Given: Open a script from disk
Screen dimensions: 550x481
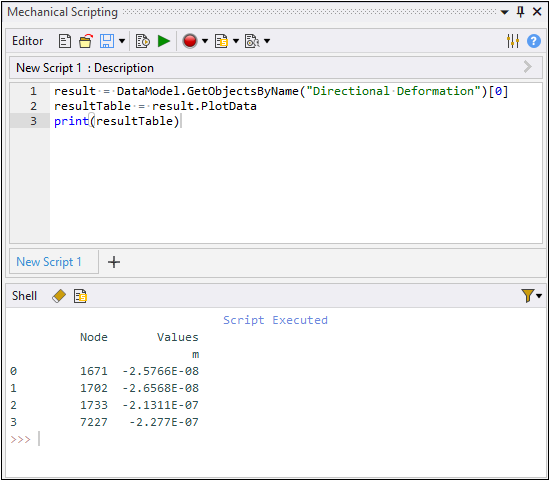Looking at the screenshot, I should click(x=86, y=41).
